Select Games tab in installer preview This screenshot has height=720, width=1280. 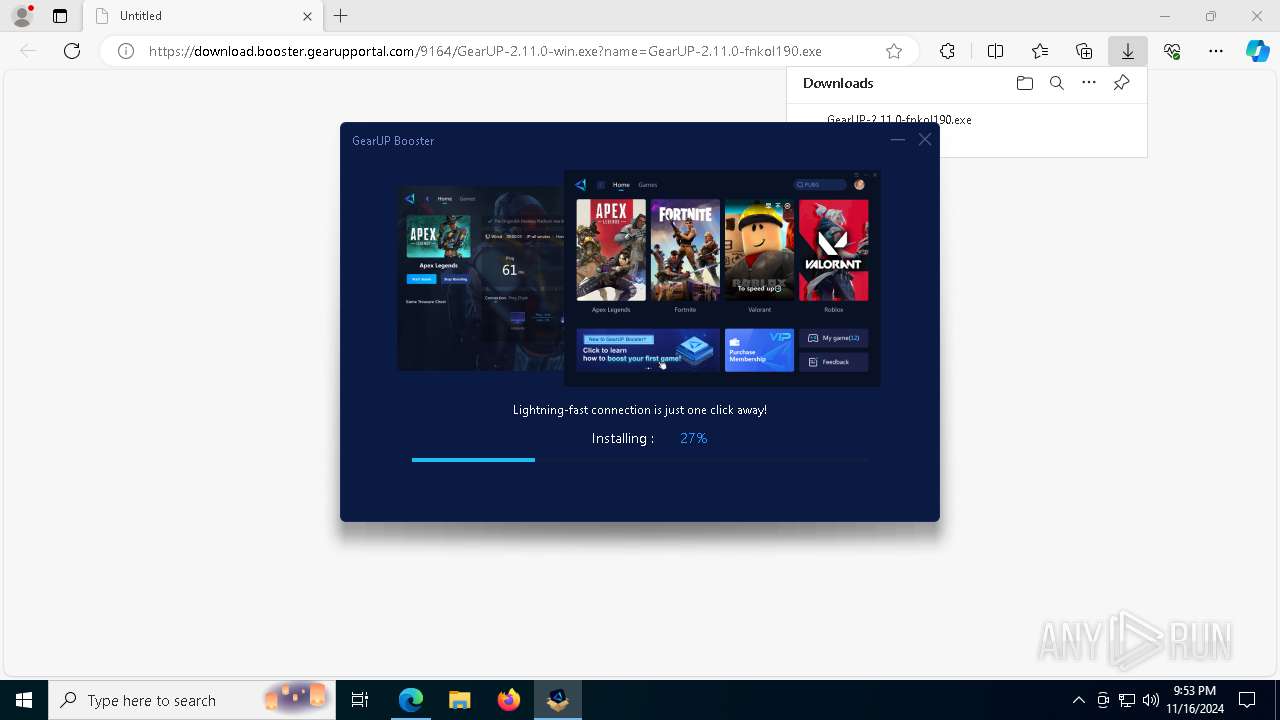tap(648, 185)
